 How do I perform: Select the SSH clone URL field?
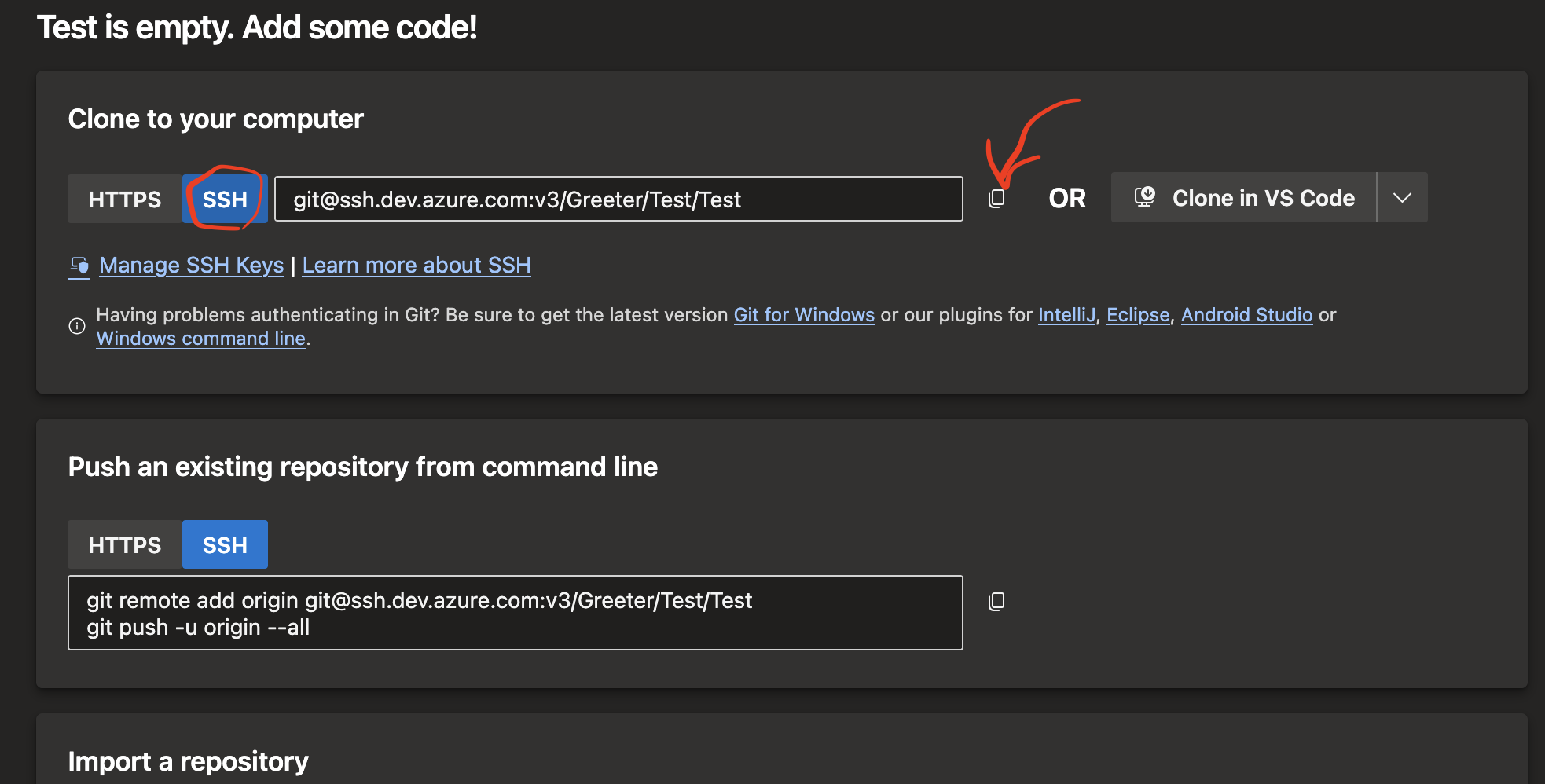click(x=618, y=199)
